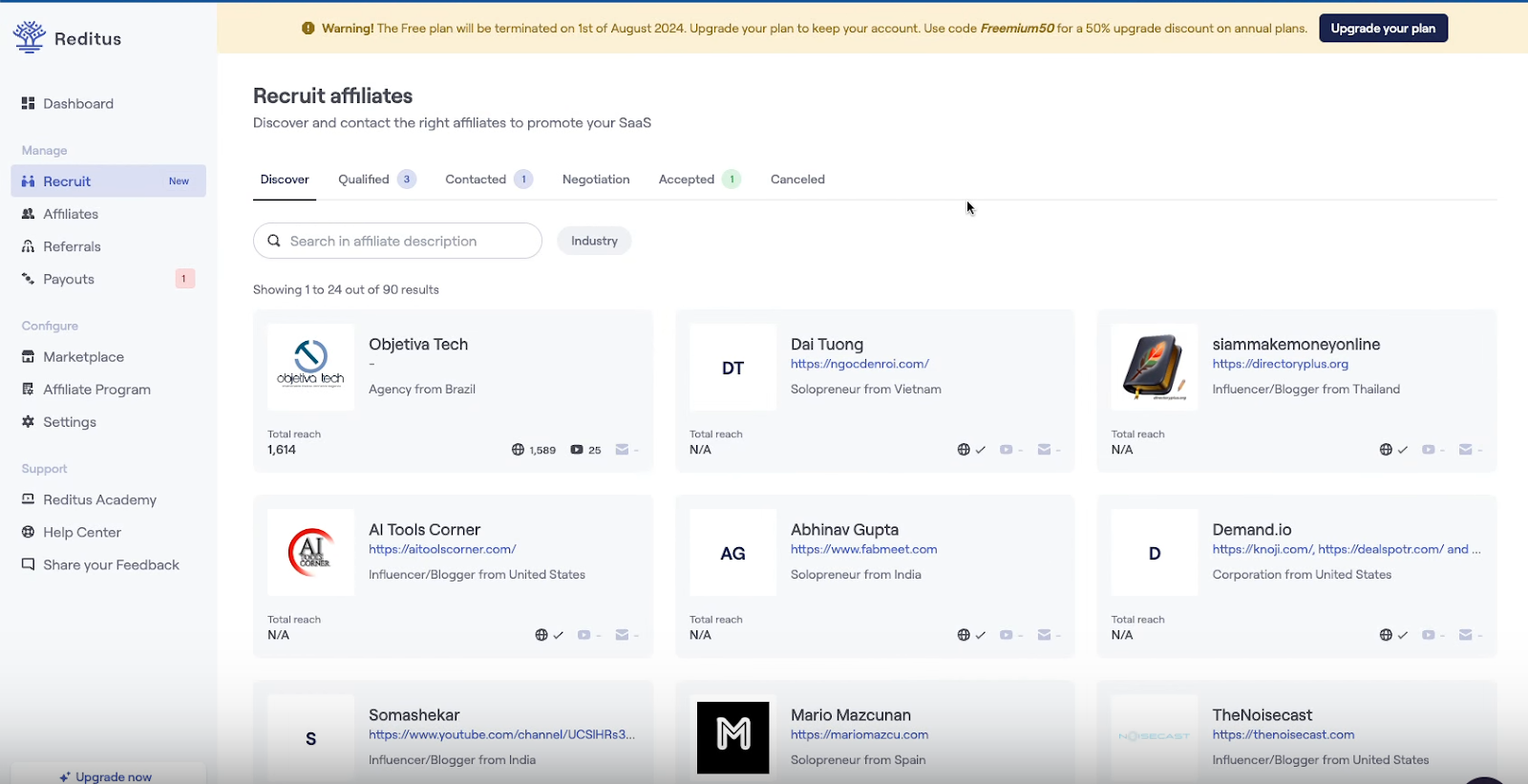Click Mario Mazcunan M logo thumbnail
Image resolution: width=1528 pixels, height=784 pixels.
point(732,737)
